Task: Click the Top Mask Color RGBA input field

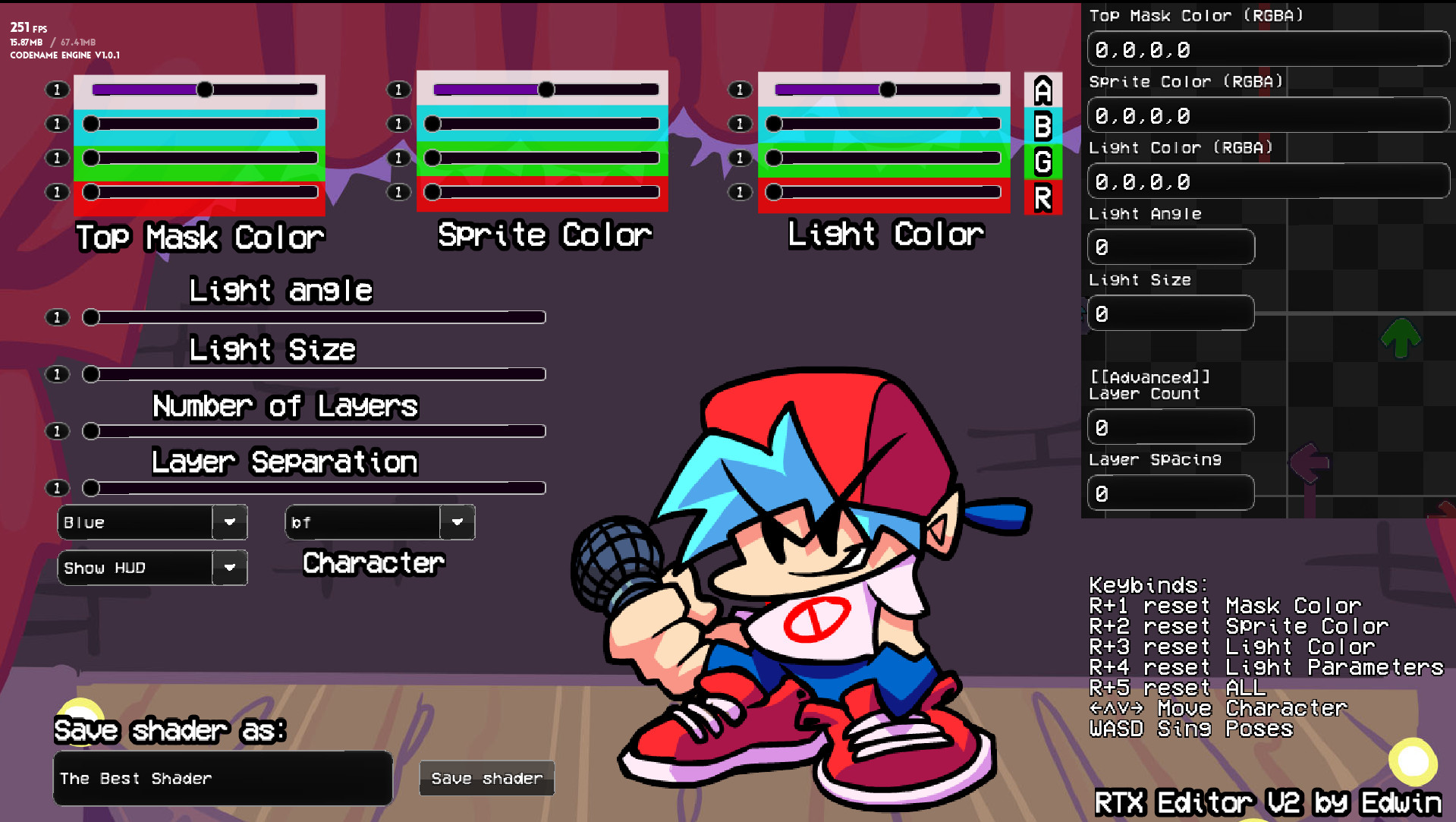Action: click(1269, 49)
